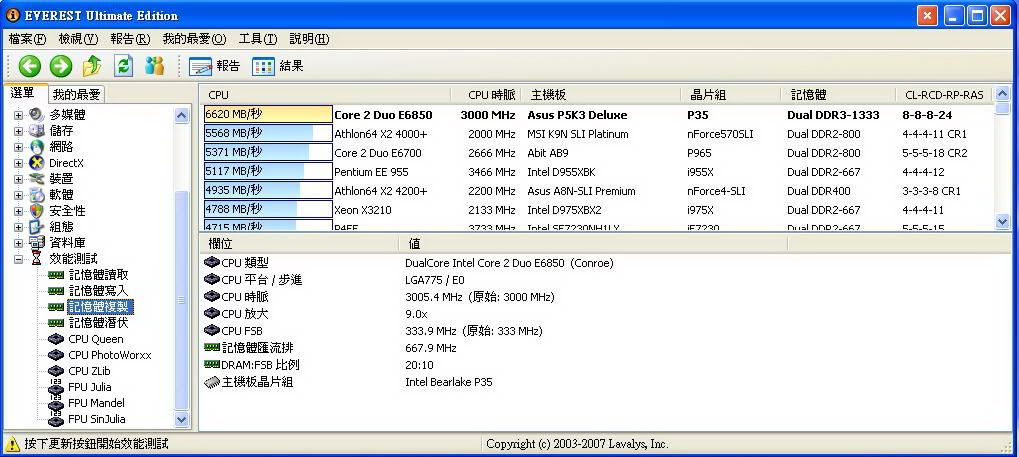This screenshot has height=457, width=1019.
Task: Go back with the green left arrow
Action: [29, 66]
